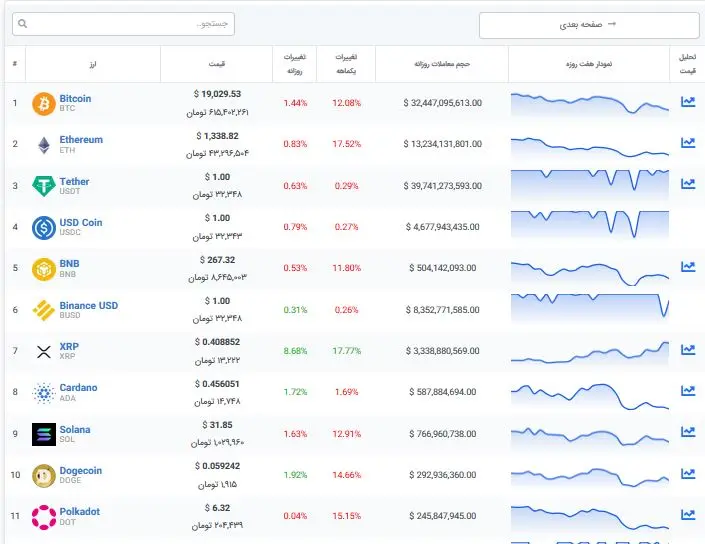Screen dimensions: 705x544
Task: Click the USD Coin blue logo icon
Action: [x=44, y=227]
